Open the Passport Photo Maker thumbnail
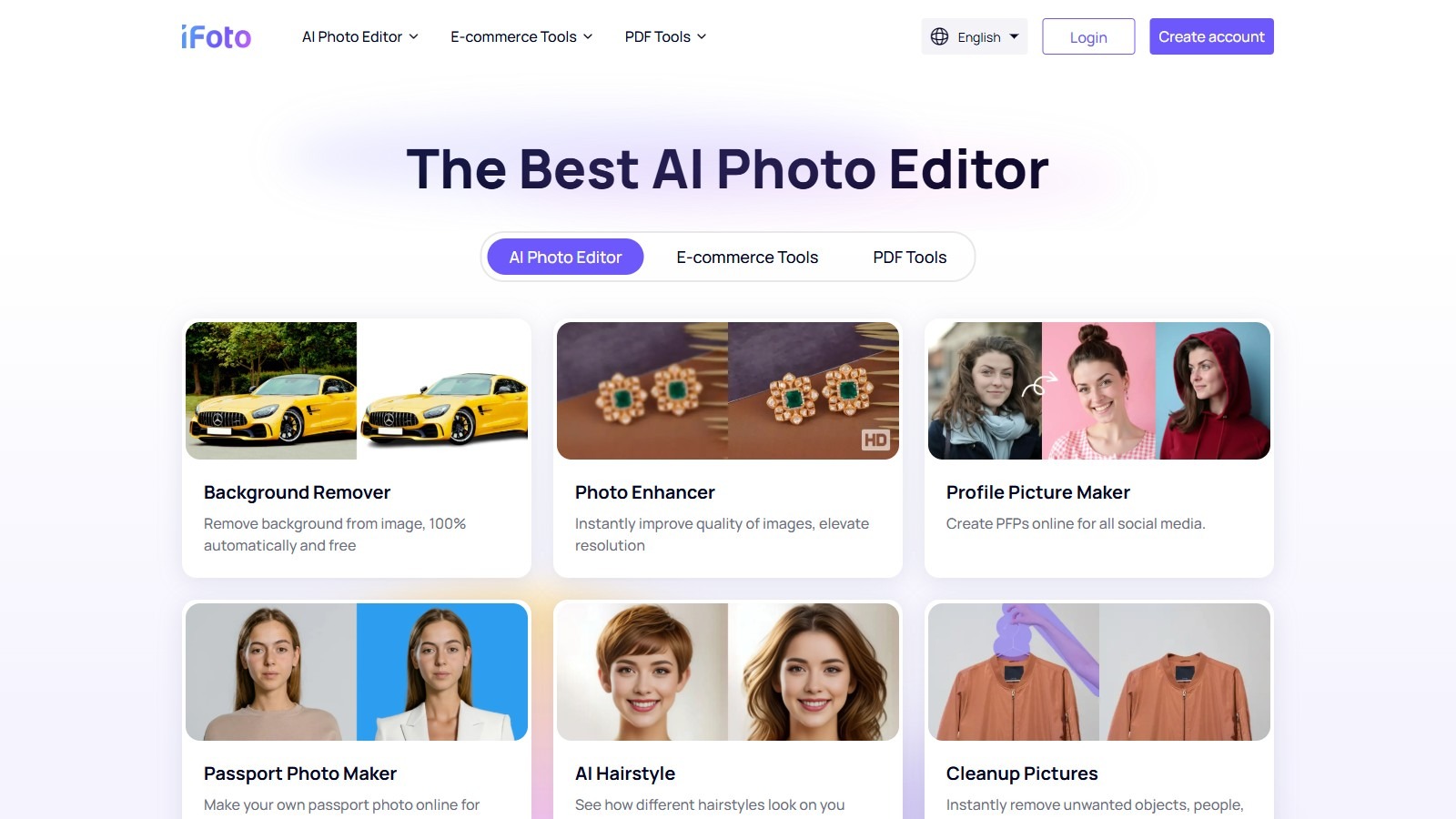Image resolution: width=1456 pixels, height=819 pixels. pyautogui.click(x=357, y=672)
